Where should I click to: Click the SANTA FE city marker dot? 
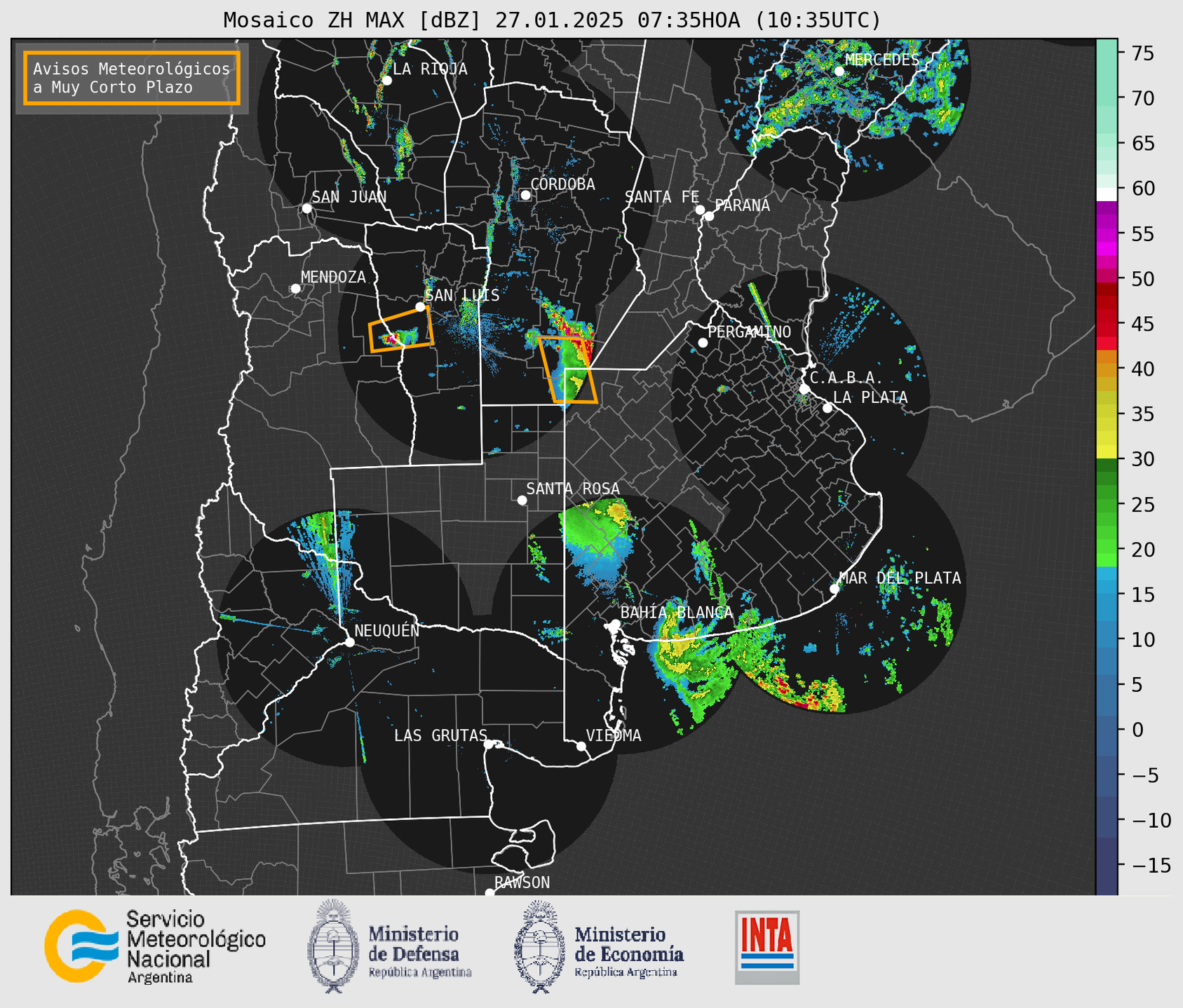[x=700, y=210]
